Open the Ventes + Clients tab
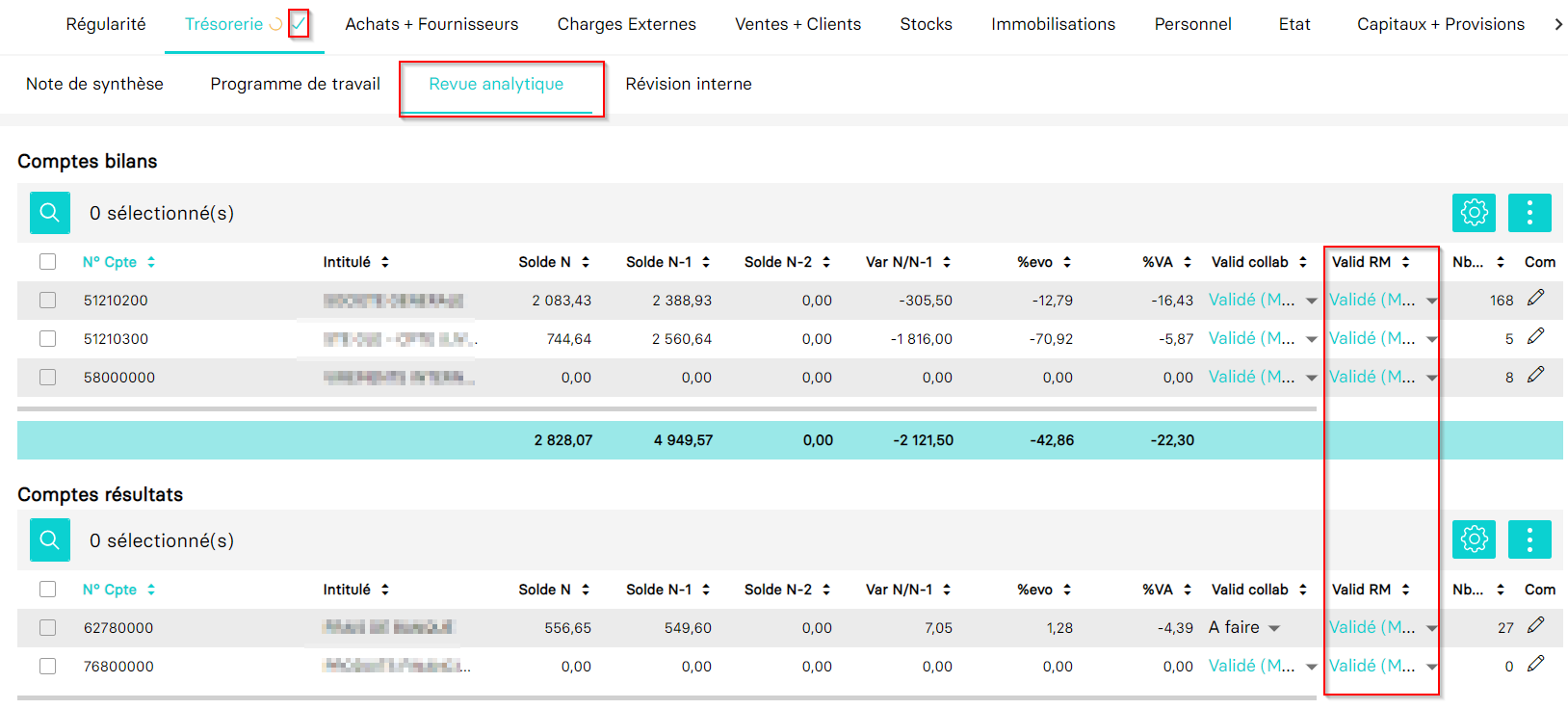1568x709 pixels. pos(798,24)
